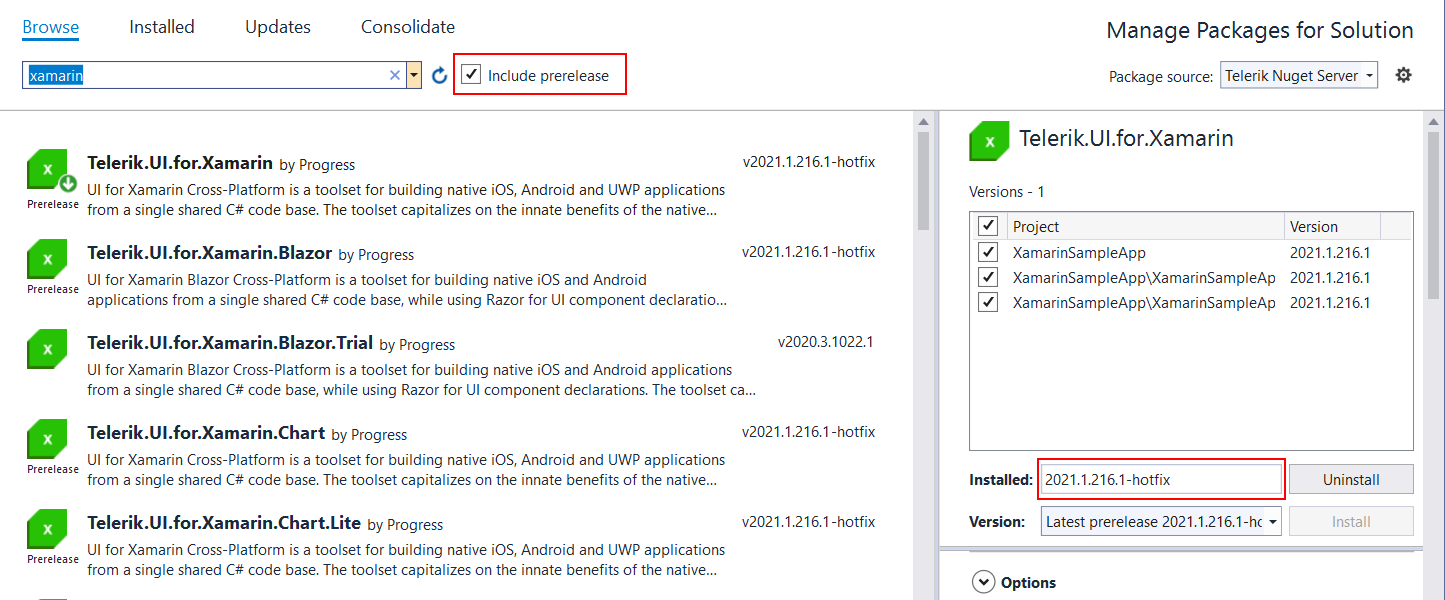
Task: Switch to the Consolidate tab
Action: coord(408,27)
